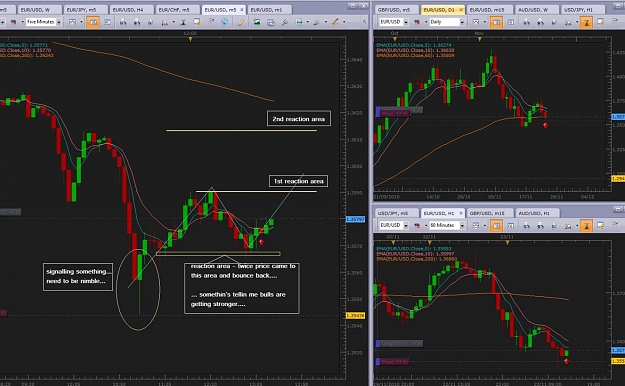The height and width of the screenshot is (386, 625).
Task: Expand chart type arrow in hourly toolbar
Action: tap(485, 225)
